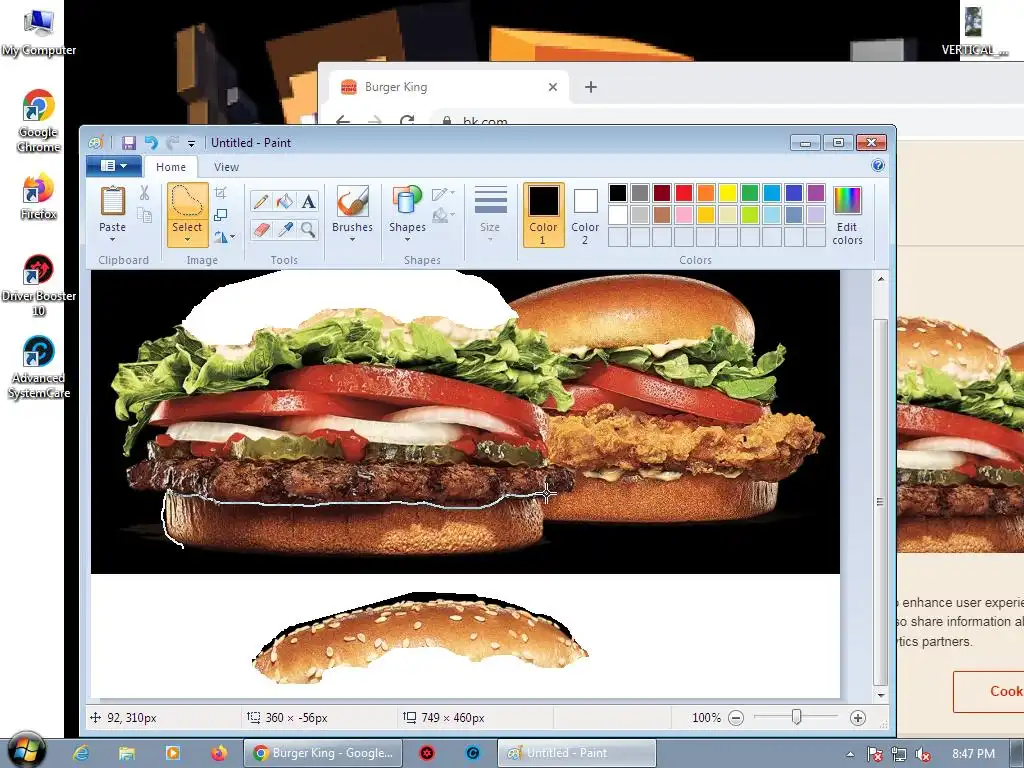Image resolution: width=1024 pixels, height=768 pixels.
Task: Open the Paint application menu button
Action: point(114,166)
